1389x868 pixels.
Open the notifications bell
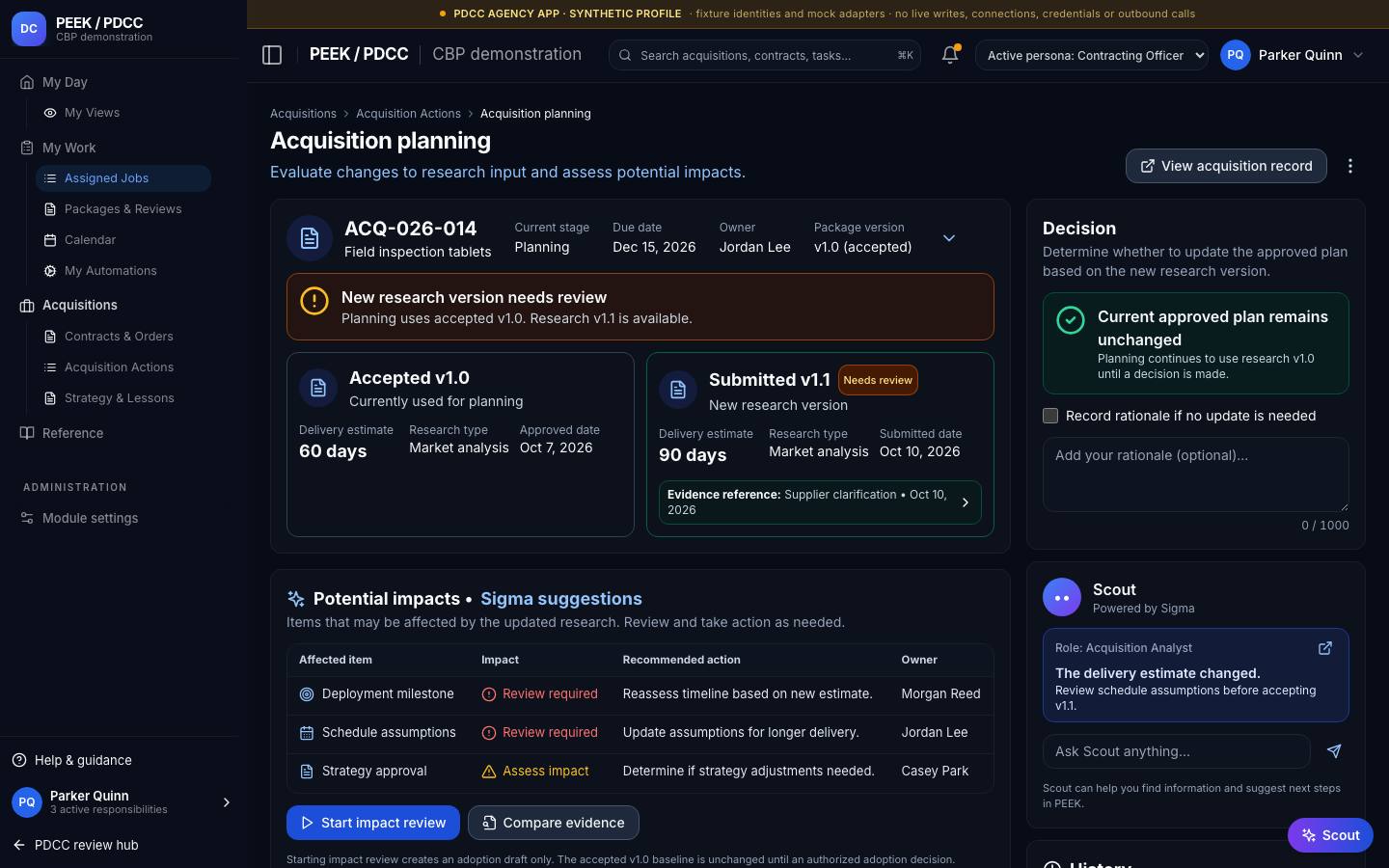click(x=950, y=55)
